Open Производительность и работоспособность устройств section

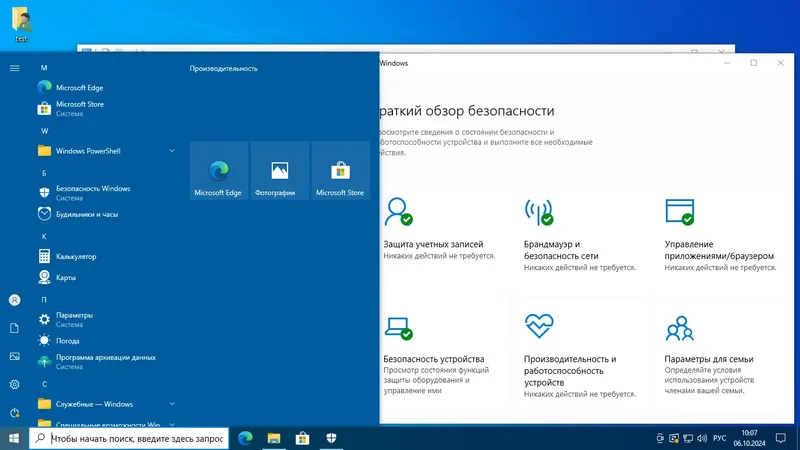[x=580, y=356]
